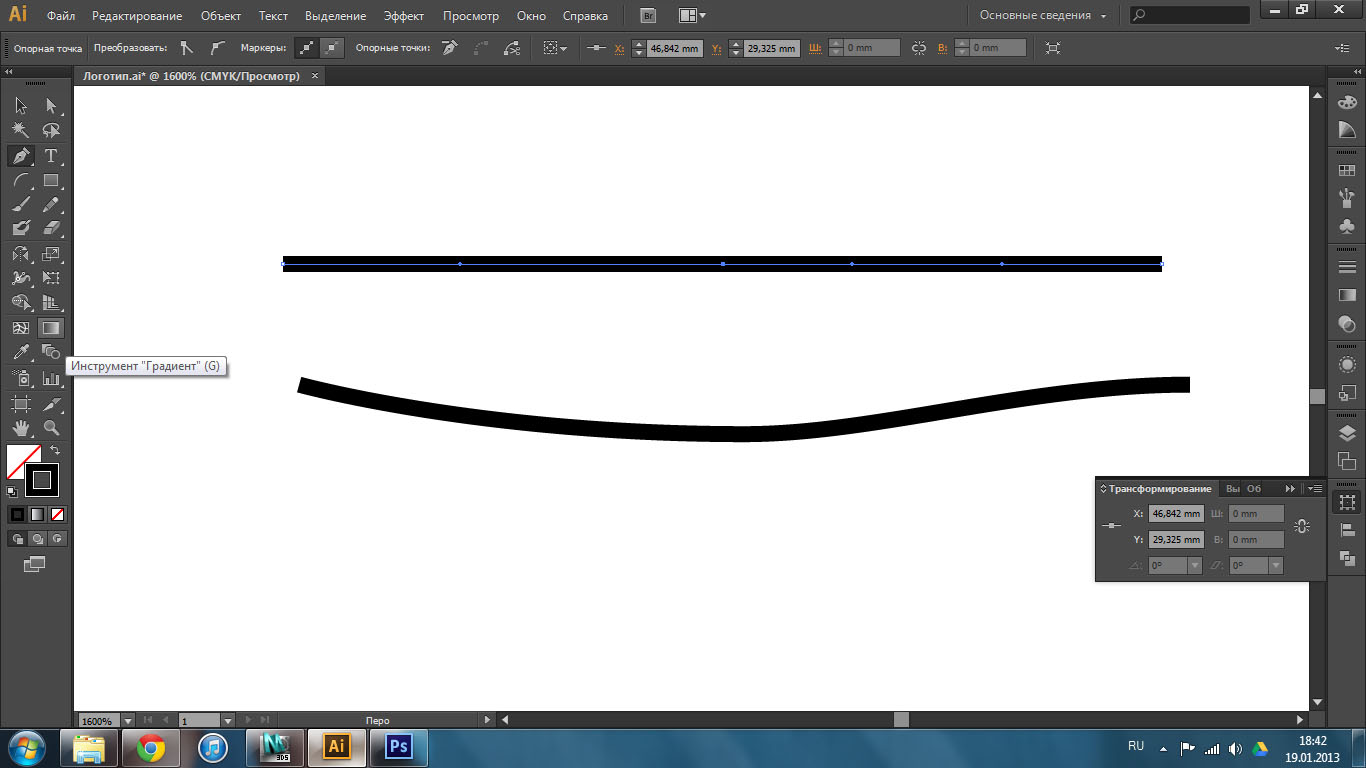Viewport: 1366px width, 768px height.
Task: Open the rotate angle dropdown in Transform panel
Action: pos(1194,566)
